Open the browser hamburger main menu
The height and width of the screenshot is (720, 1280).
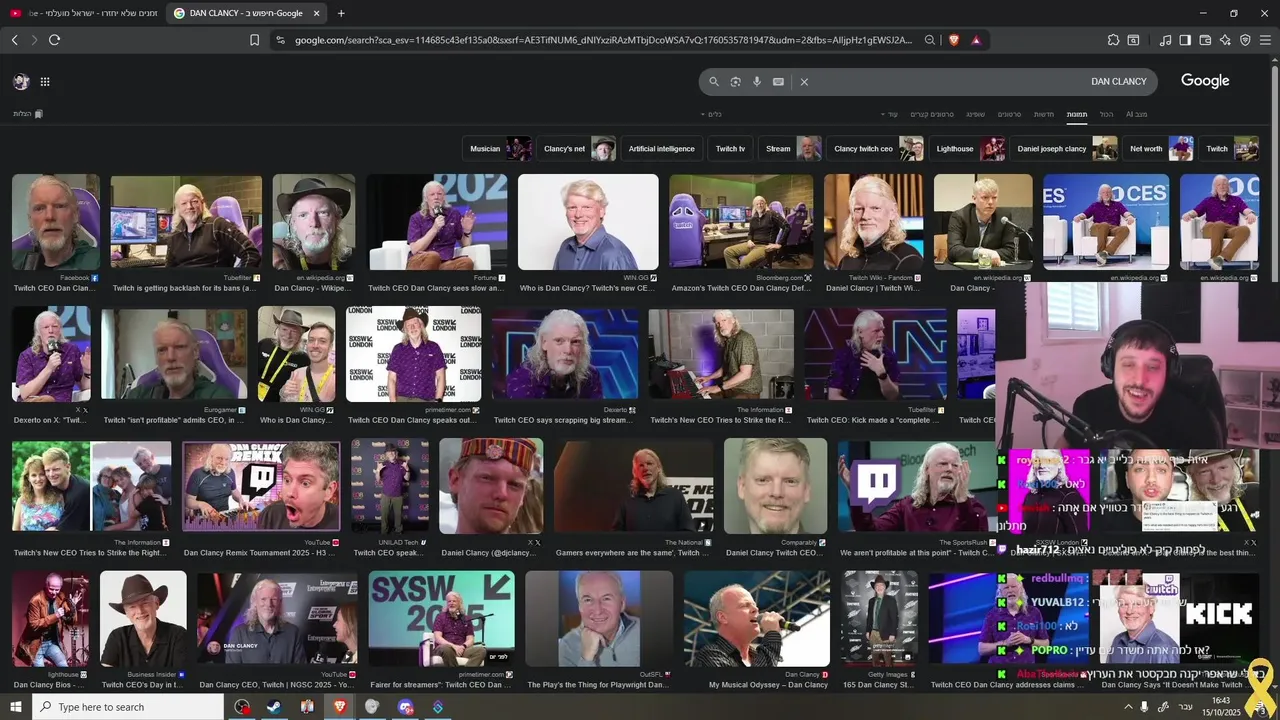1266,40
